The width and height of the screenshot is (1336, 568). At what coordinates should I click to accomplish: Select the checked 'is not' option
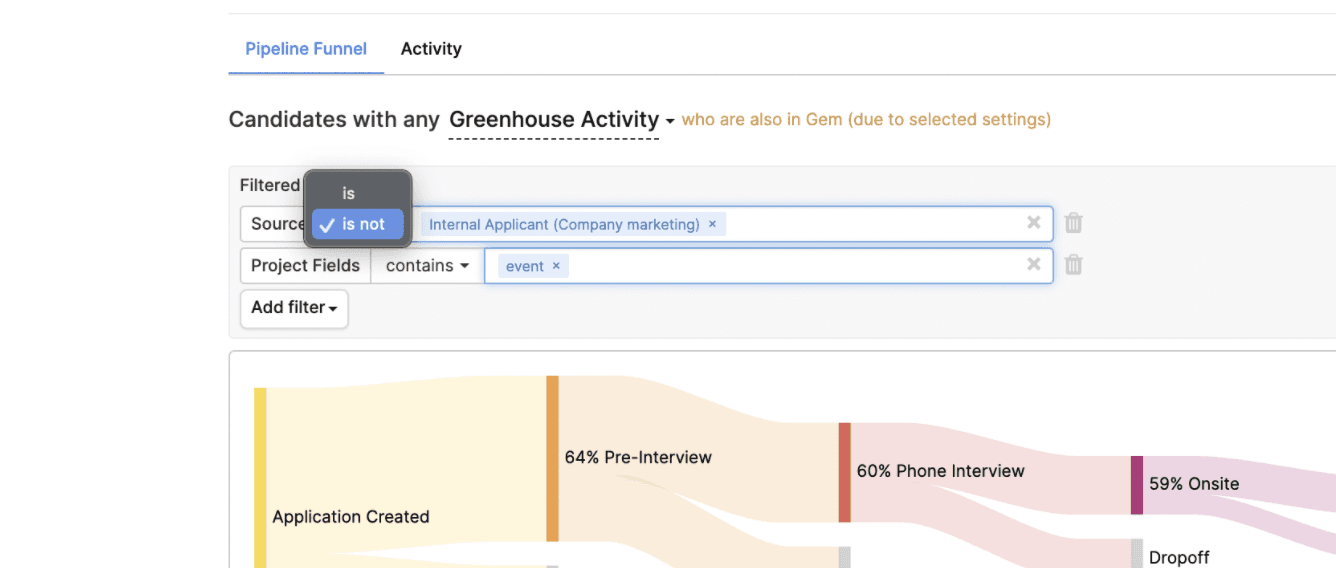(358, 225)
